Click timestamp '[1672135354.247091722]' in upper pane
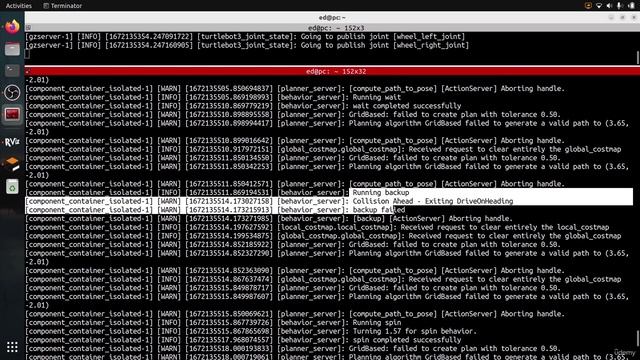Viewport: 640px width, 360px height. point(149,36)
